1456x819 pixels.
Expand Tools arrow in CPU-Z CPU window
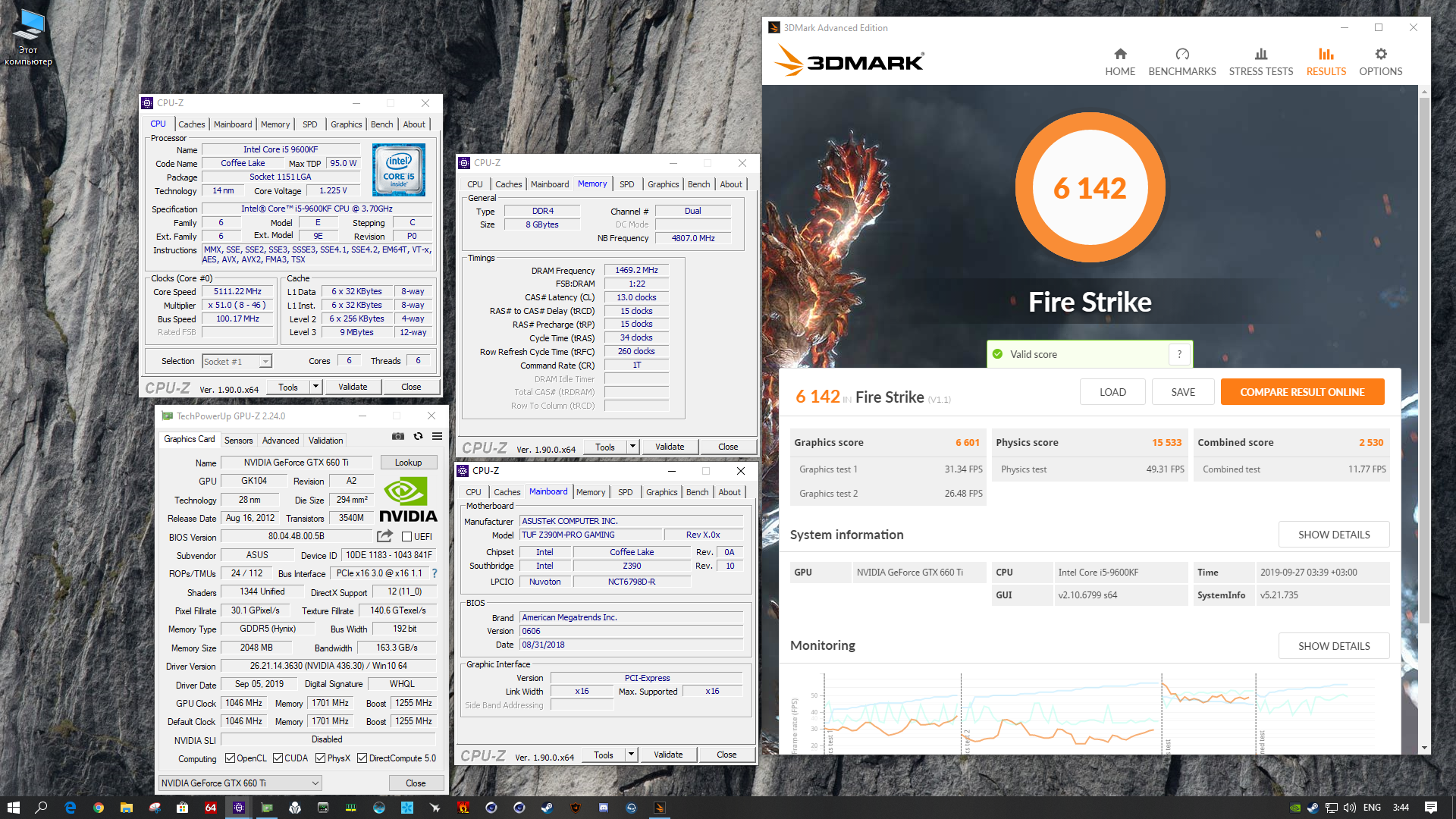tap(315, 387)
